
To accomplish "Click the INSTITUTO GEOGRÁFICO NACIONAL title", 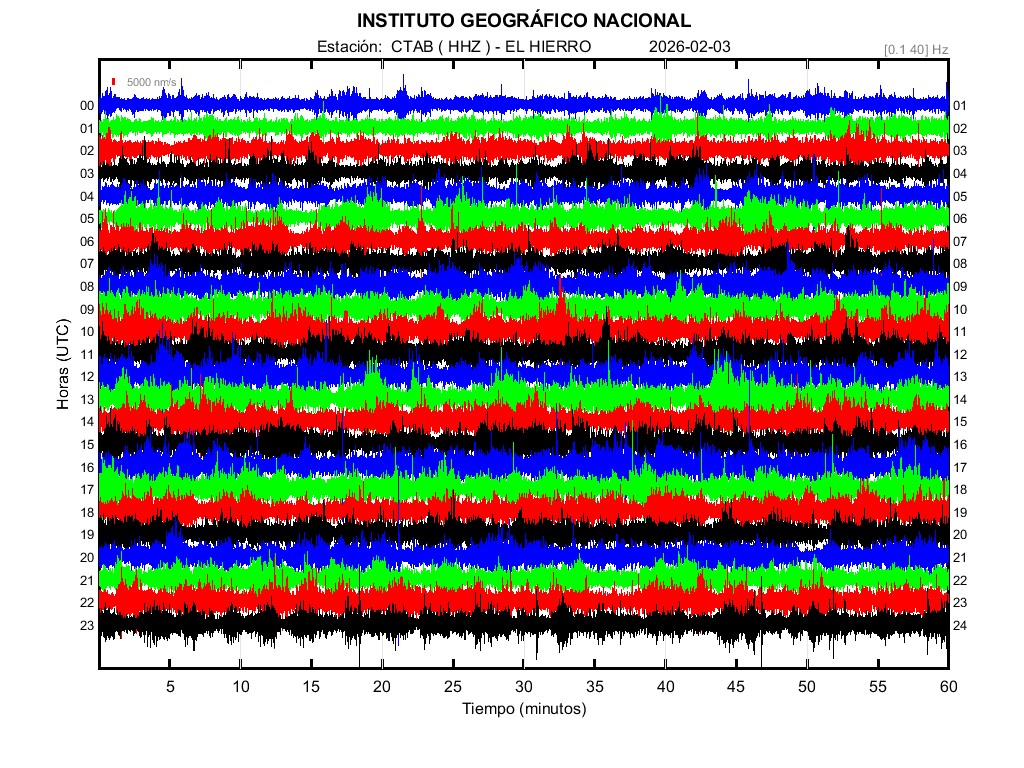I will point(523,20).
